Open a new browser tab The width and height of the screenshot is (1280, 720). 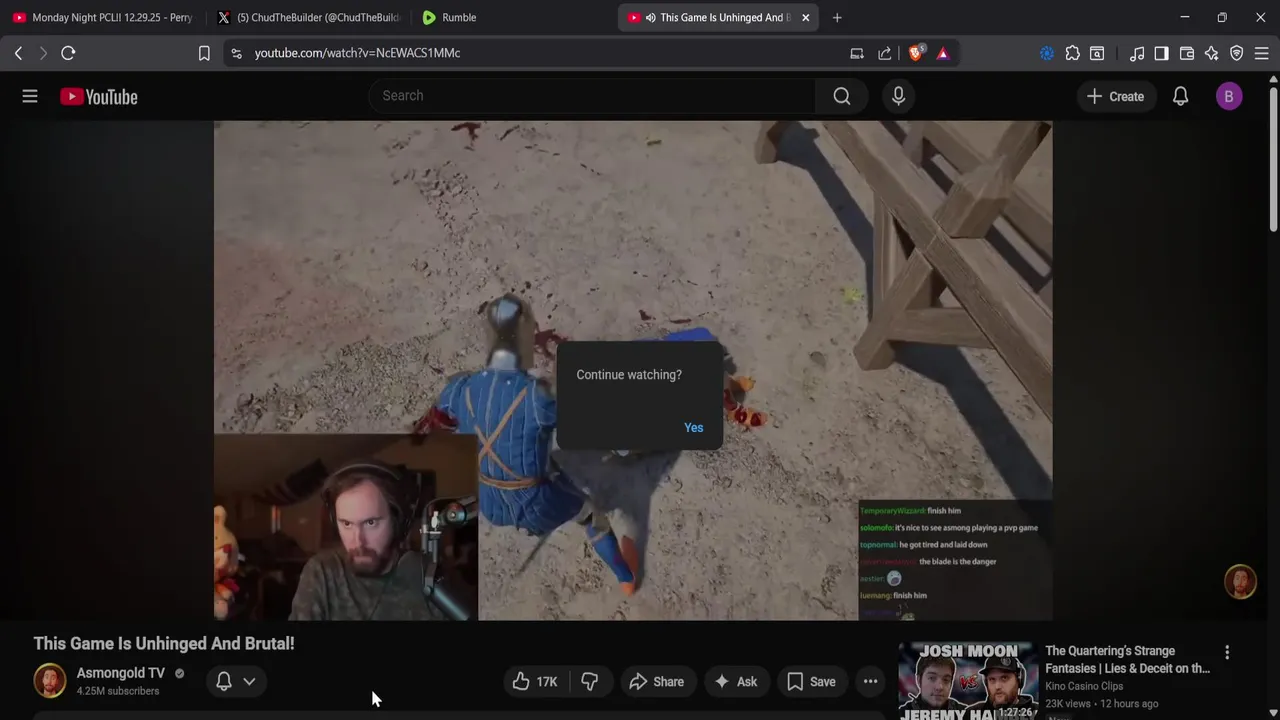(x=837, y=17)
